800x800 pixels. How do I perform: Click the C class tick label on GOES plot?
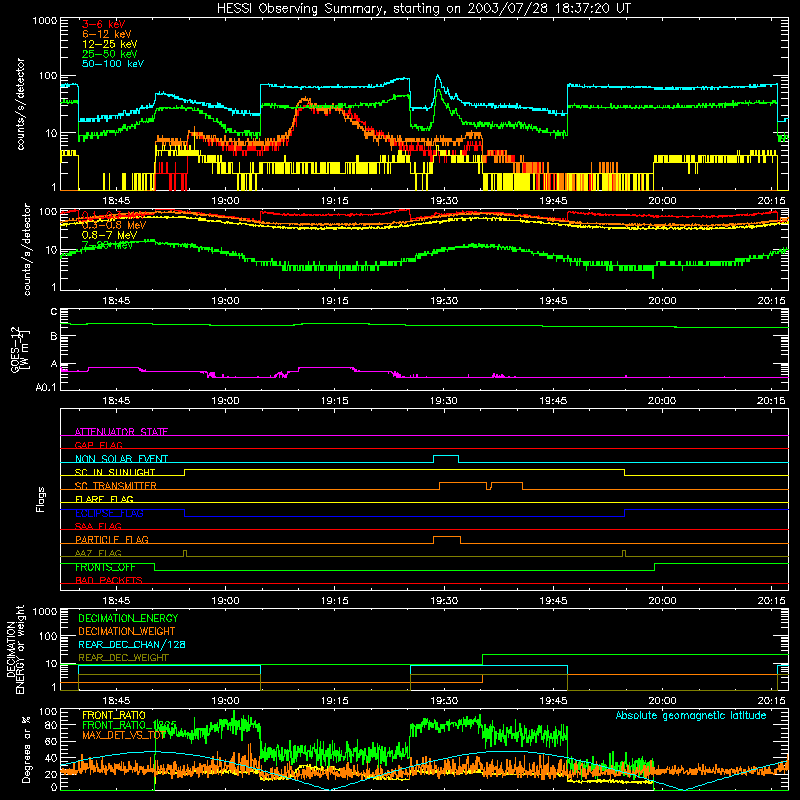click(54, 312)
